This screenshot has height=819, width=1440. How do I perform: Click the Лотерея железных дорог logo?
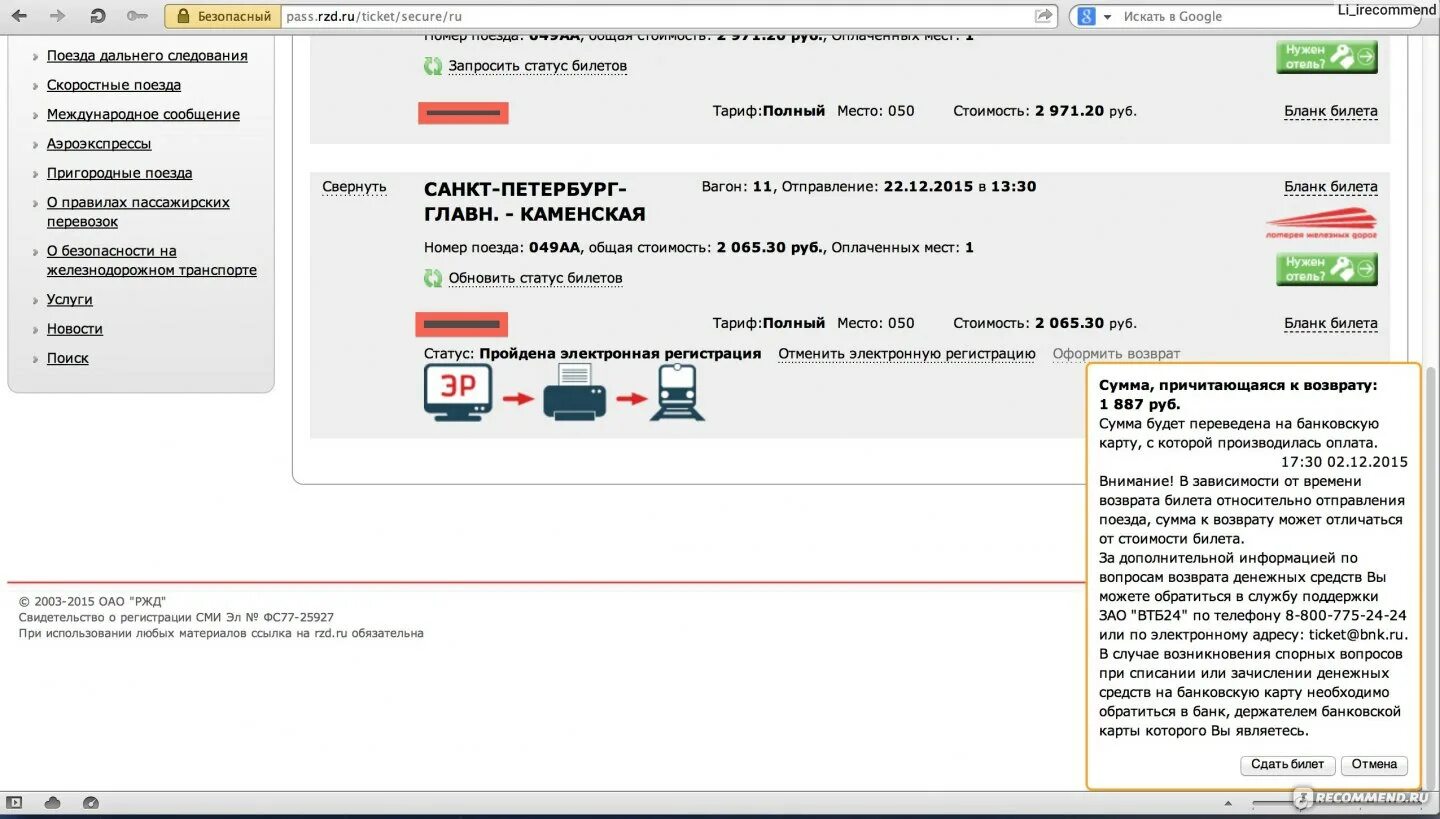(1321, 223)
